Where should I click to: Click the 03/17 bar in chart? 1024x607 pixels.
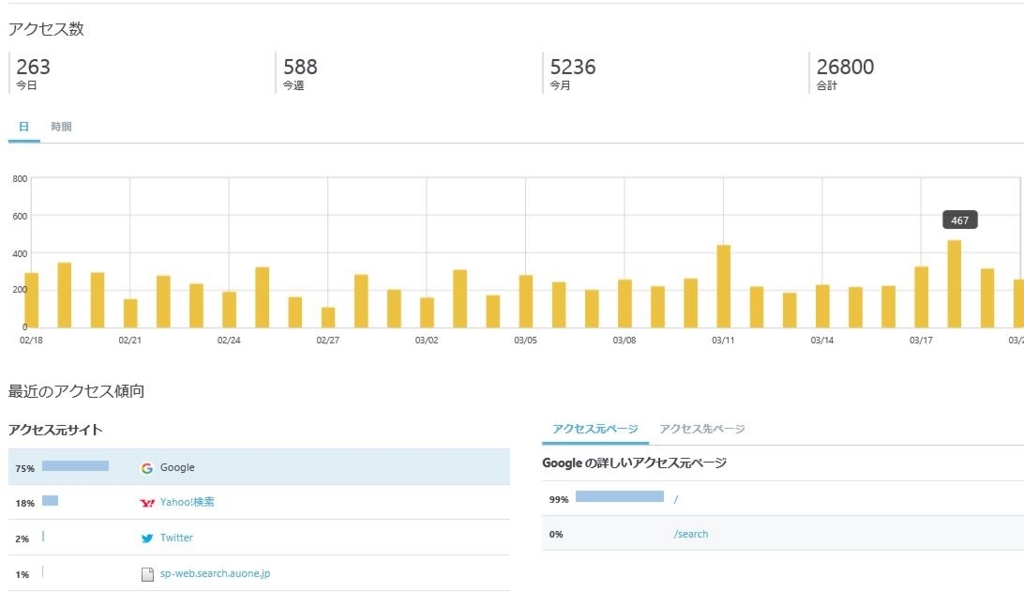[921, 297]
